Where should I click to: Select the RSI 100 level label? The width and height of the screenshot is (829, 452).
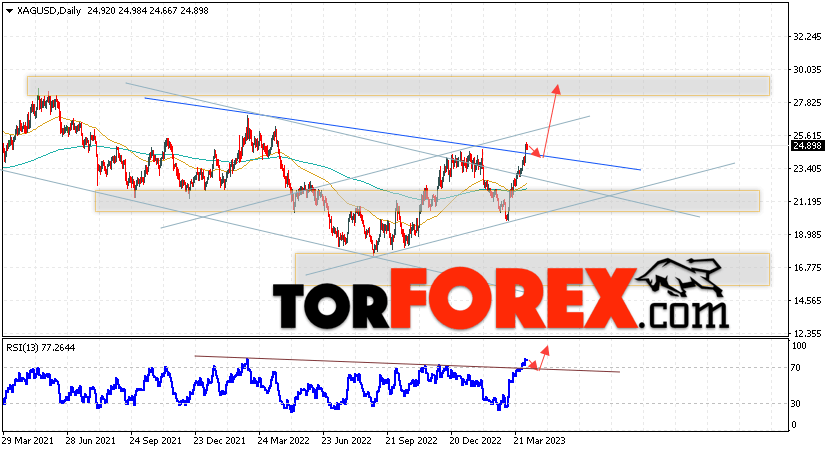[799, 346]
